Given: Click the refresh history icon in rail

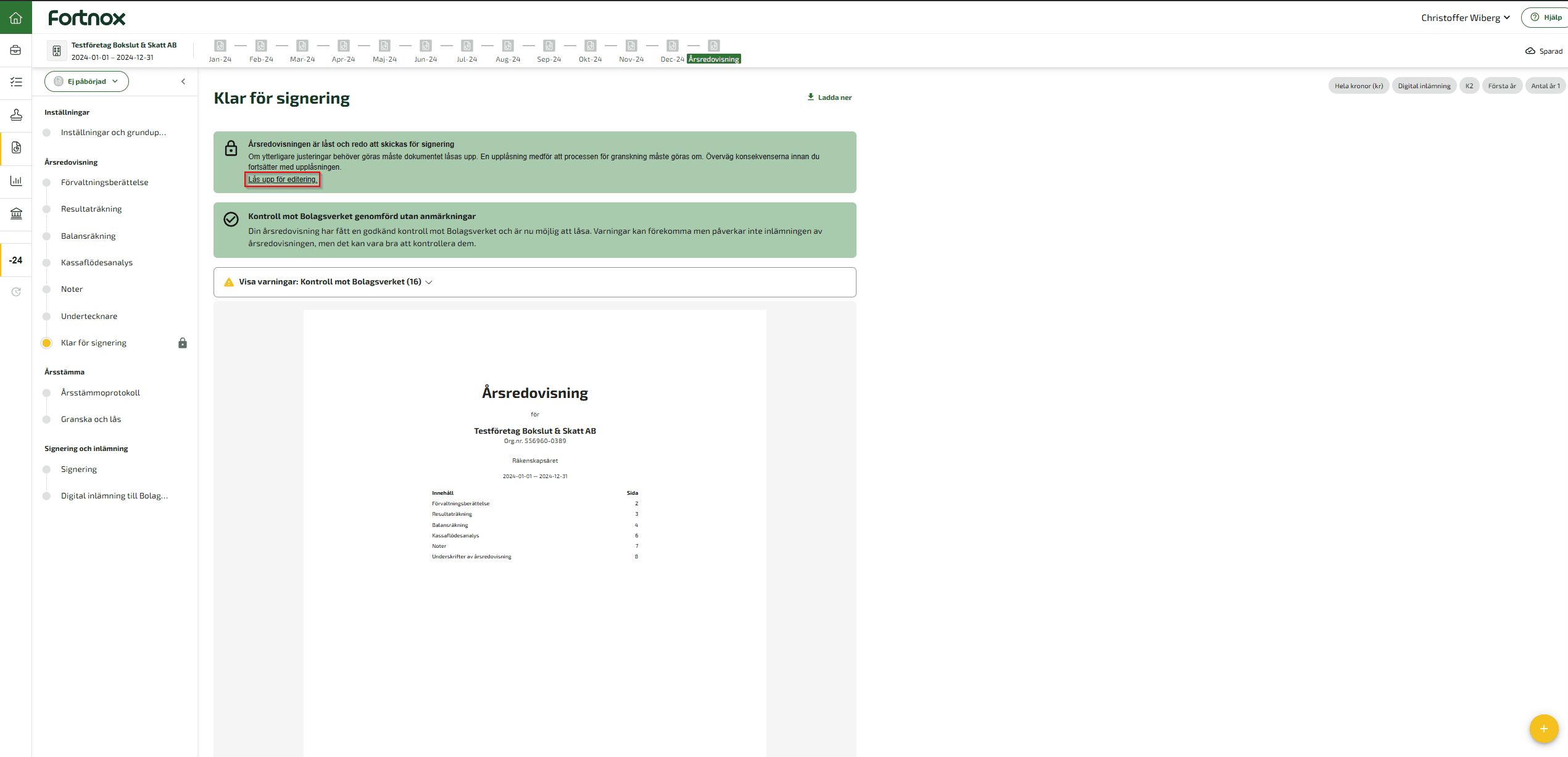Looking at the screenshot, I should (16, 292).
